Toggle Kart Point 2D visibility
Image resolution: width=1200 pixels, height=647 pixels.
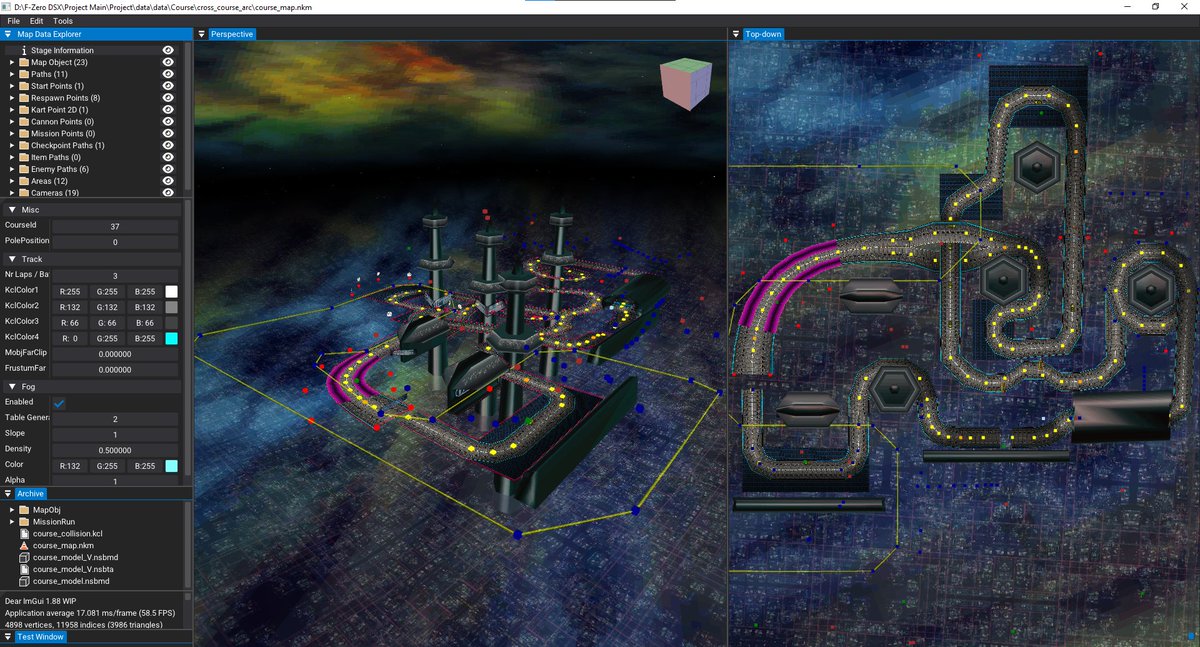coord(168,110)
